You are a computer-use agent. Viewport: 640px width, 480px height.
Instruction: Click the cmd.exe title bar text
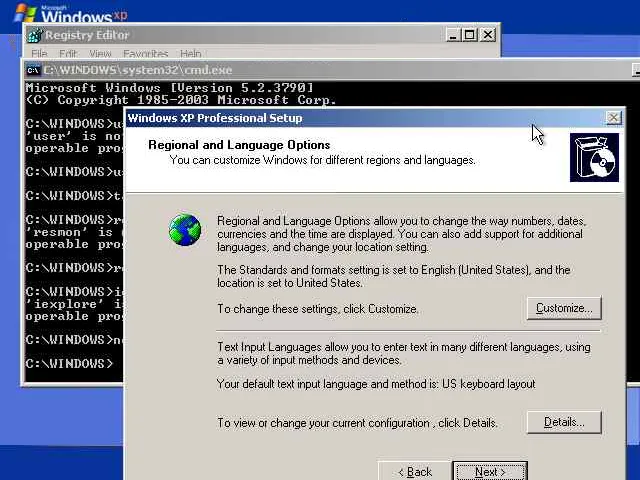tap(138, 70)
